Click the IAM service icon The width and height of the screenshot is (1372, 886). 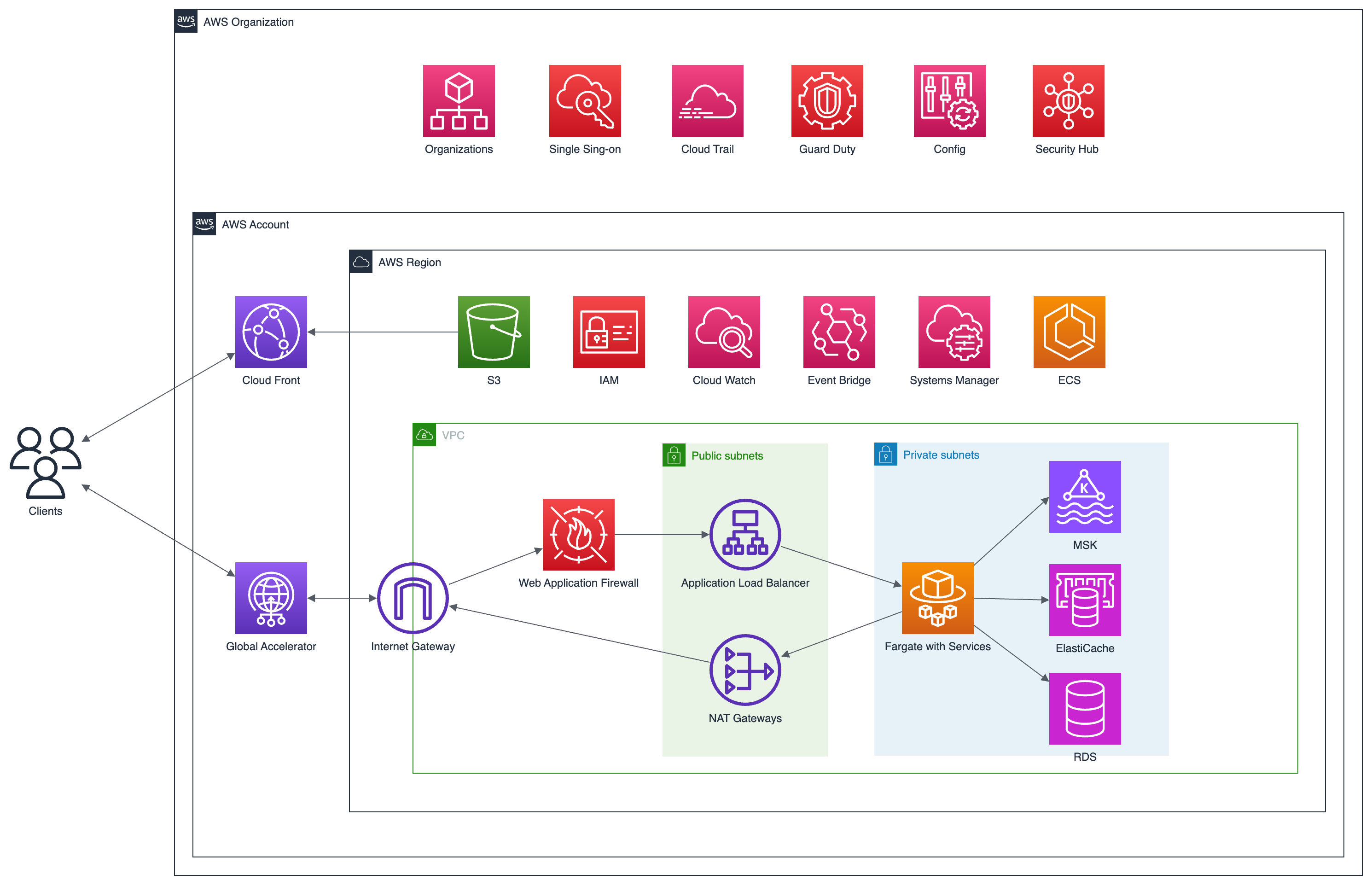point(608,332)
